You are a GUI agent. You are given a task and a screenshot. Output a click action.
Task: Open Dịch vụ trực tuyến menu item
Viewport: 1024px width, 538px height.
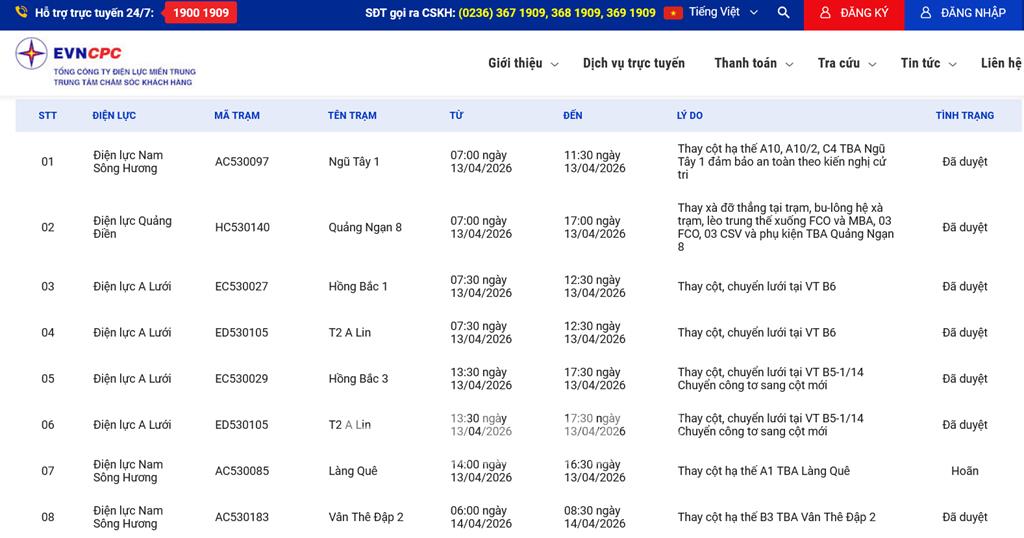[634, 63]
